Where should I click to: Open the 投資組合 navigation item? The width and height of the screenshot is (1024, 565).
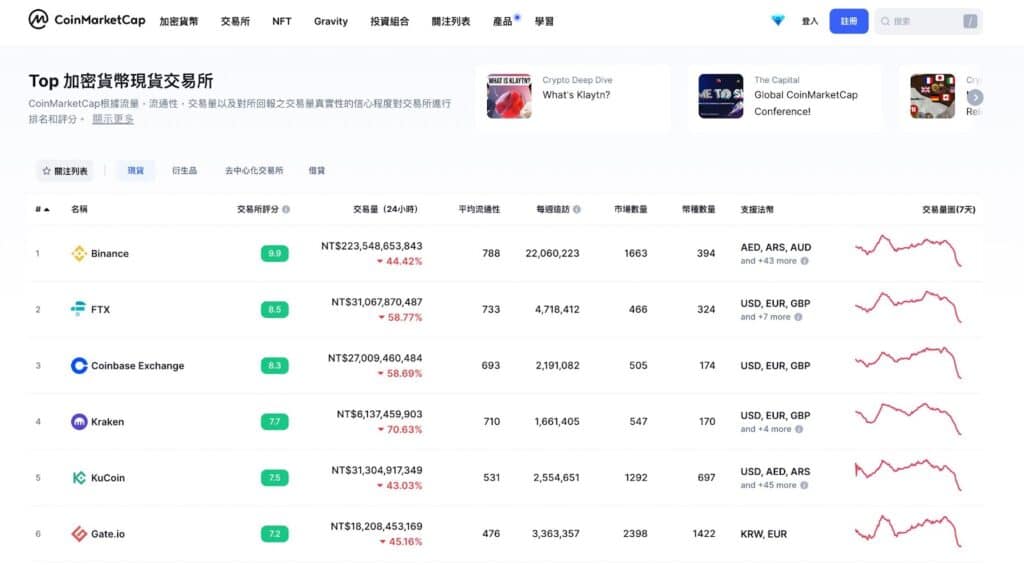[x=390, y=22]
